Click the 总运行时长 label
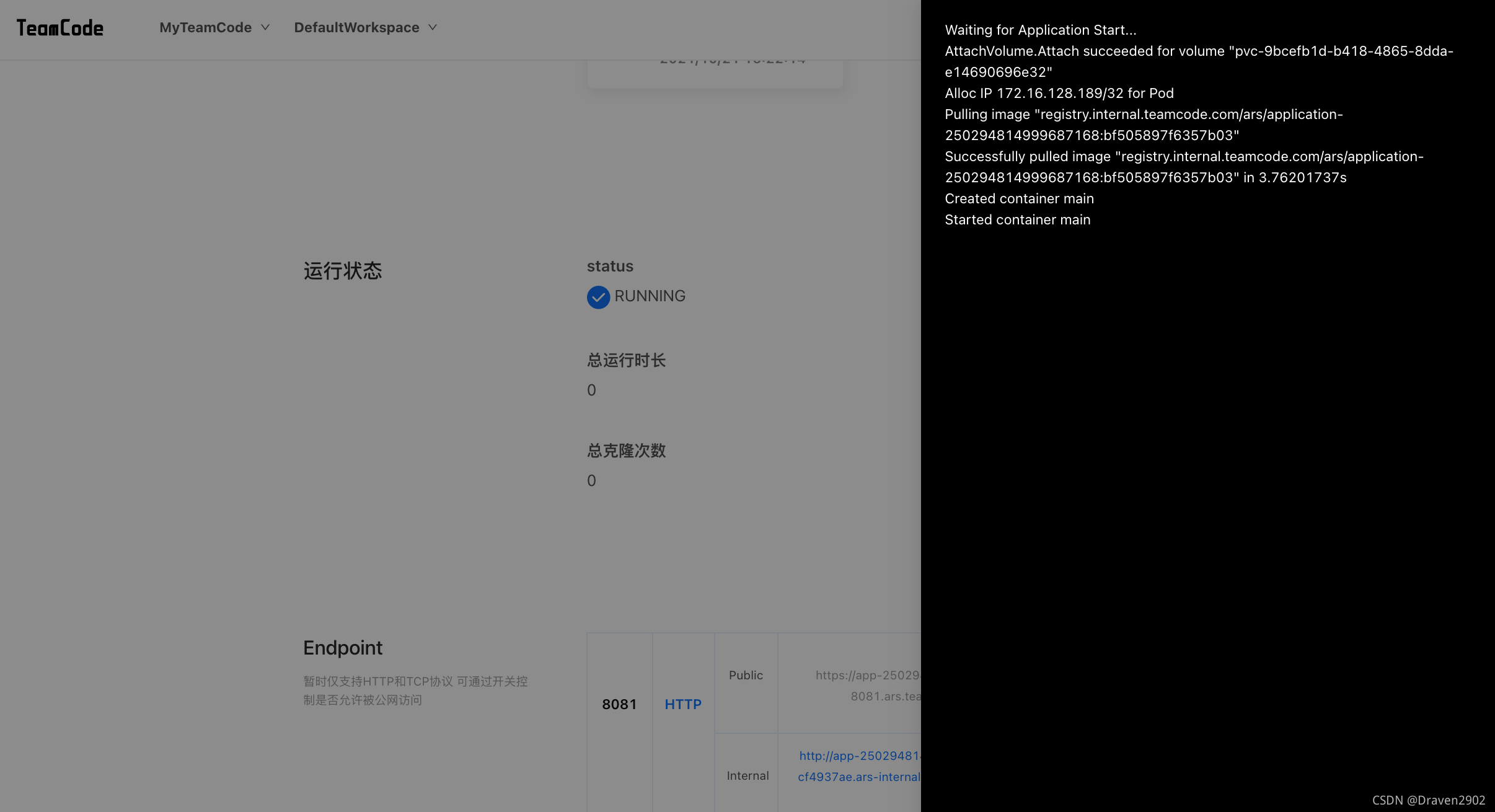This screenshot has height=812, width=1495. 626,360
